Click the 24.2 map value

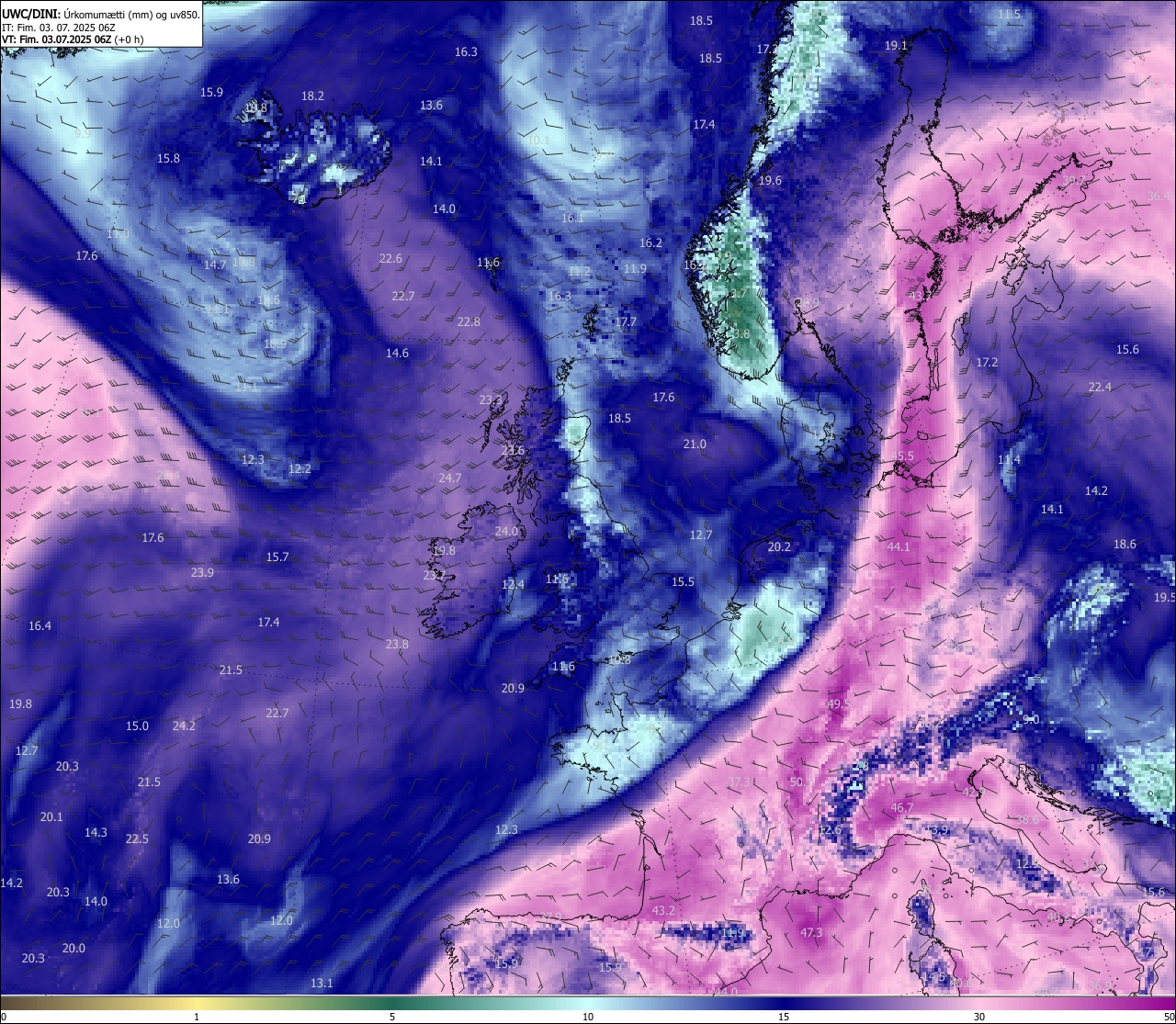[184, 726]
